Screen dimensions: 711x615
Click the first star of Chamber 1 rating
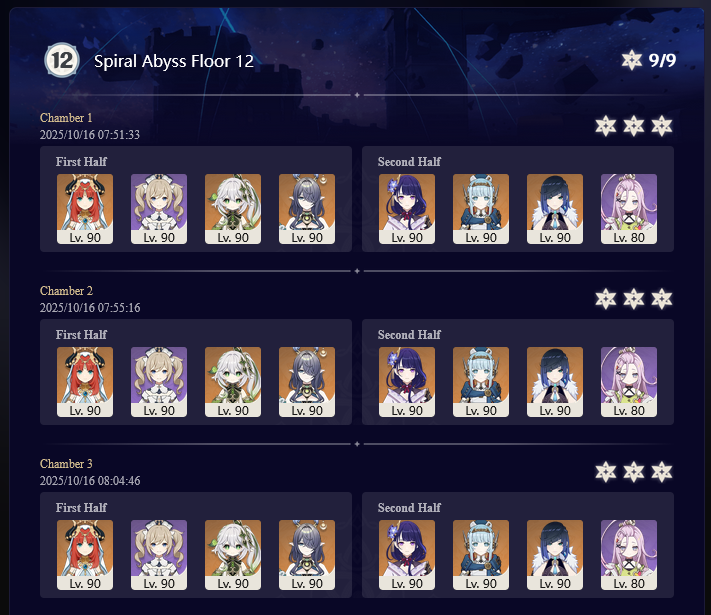click(606, 126)
